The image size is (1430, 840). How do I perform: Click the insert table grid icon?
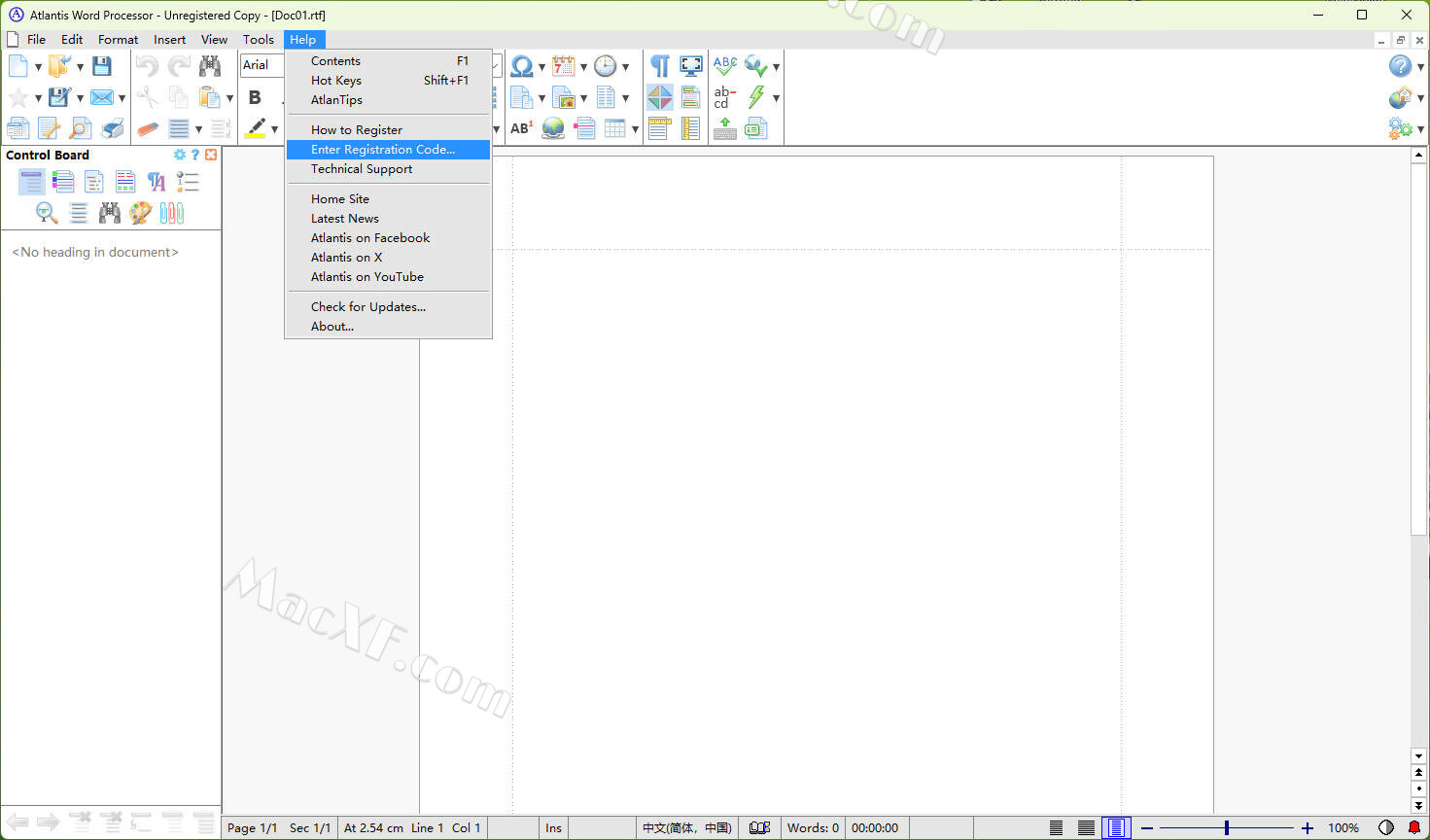pyautogui.click(x=615, y=128)
